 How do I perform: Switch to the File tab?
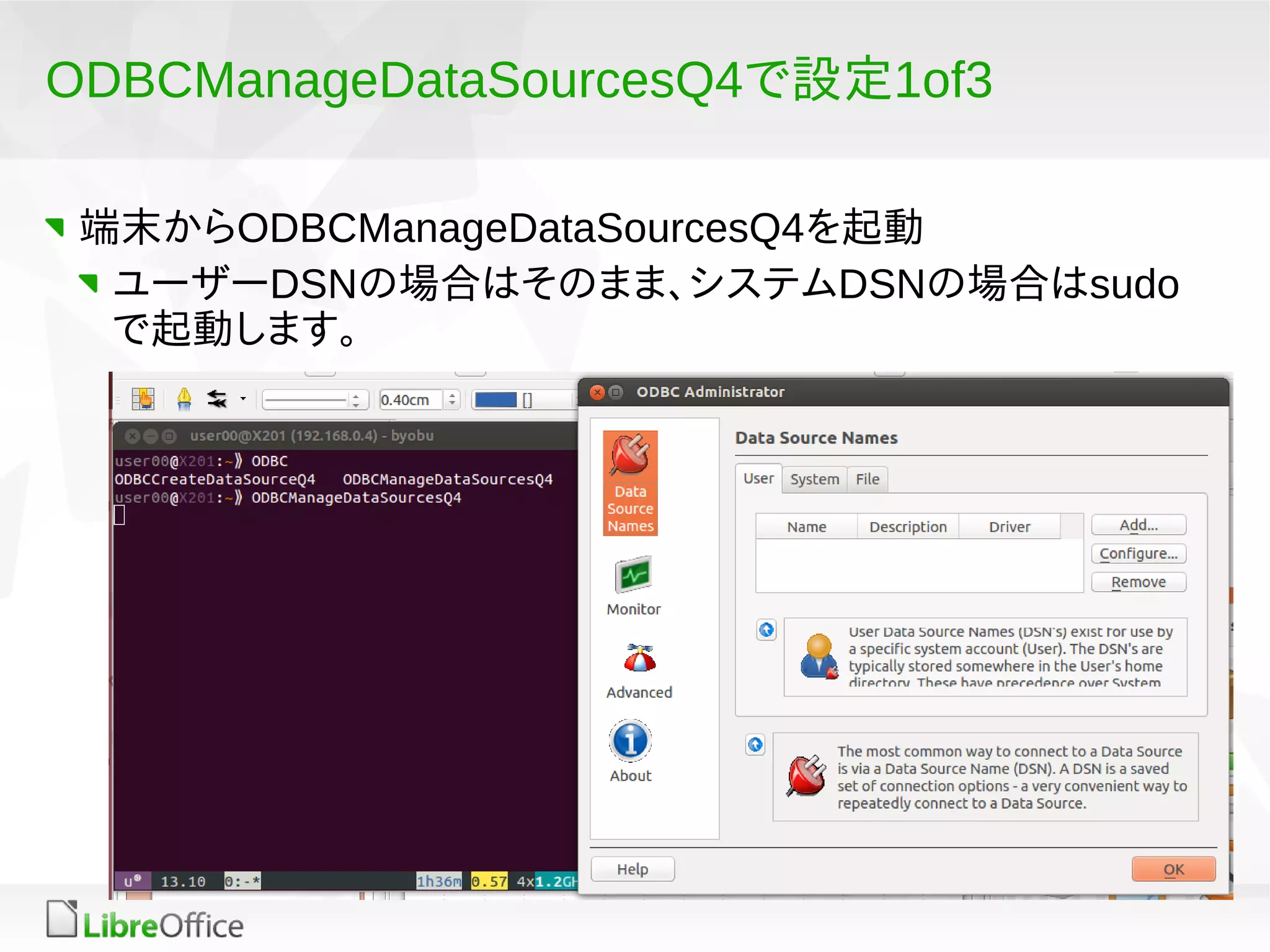[x=867, y=479]
